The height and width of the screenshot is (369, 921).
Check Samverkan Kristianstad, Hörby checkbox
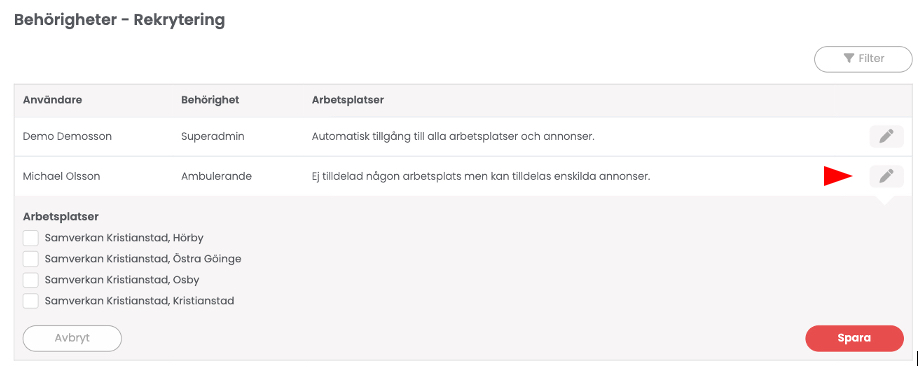click(x=31, y=238)
